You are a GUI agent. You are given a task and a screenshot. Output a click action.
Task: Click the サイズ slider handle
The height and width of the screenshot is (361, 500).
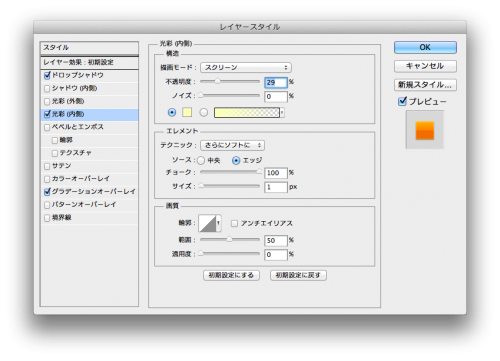point(201,185)
